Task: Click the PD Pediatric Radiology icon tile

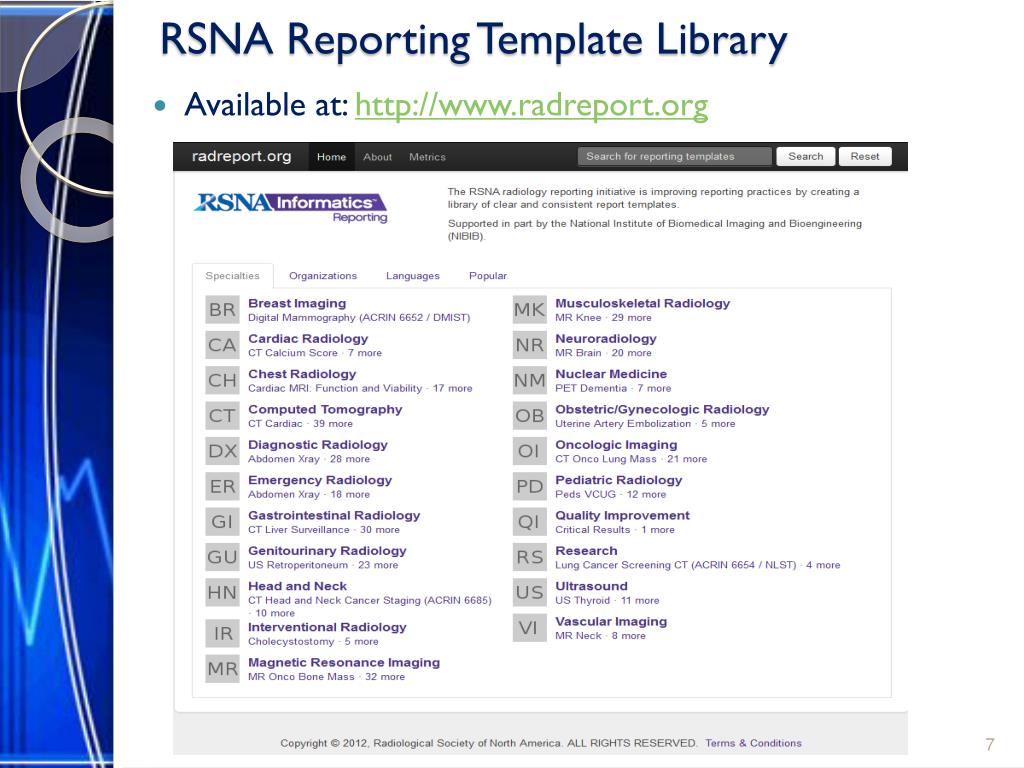Action: [530, 487]
